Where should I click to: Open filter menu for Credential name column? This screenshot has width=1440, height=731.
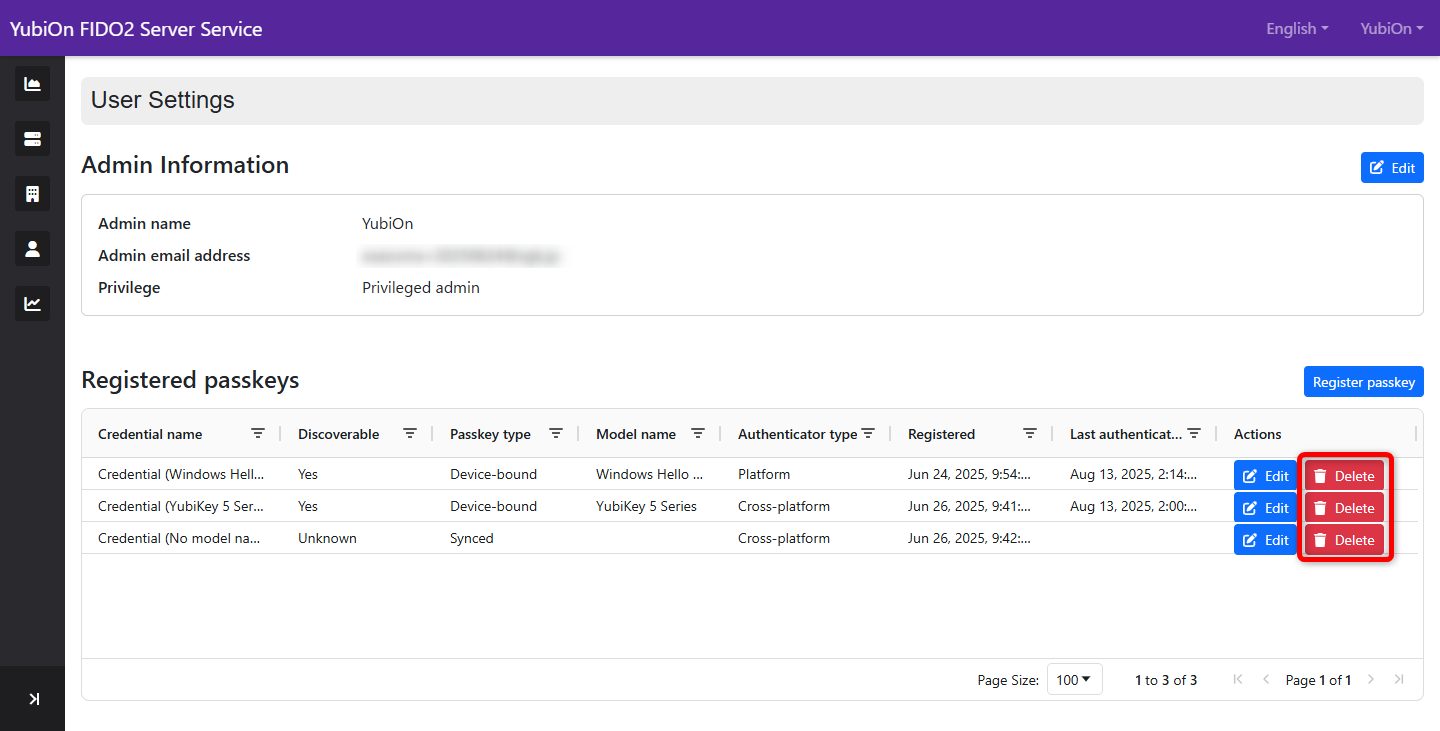pyautogui.click(x=258, y=434)
